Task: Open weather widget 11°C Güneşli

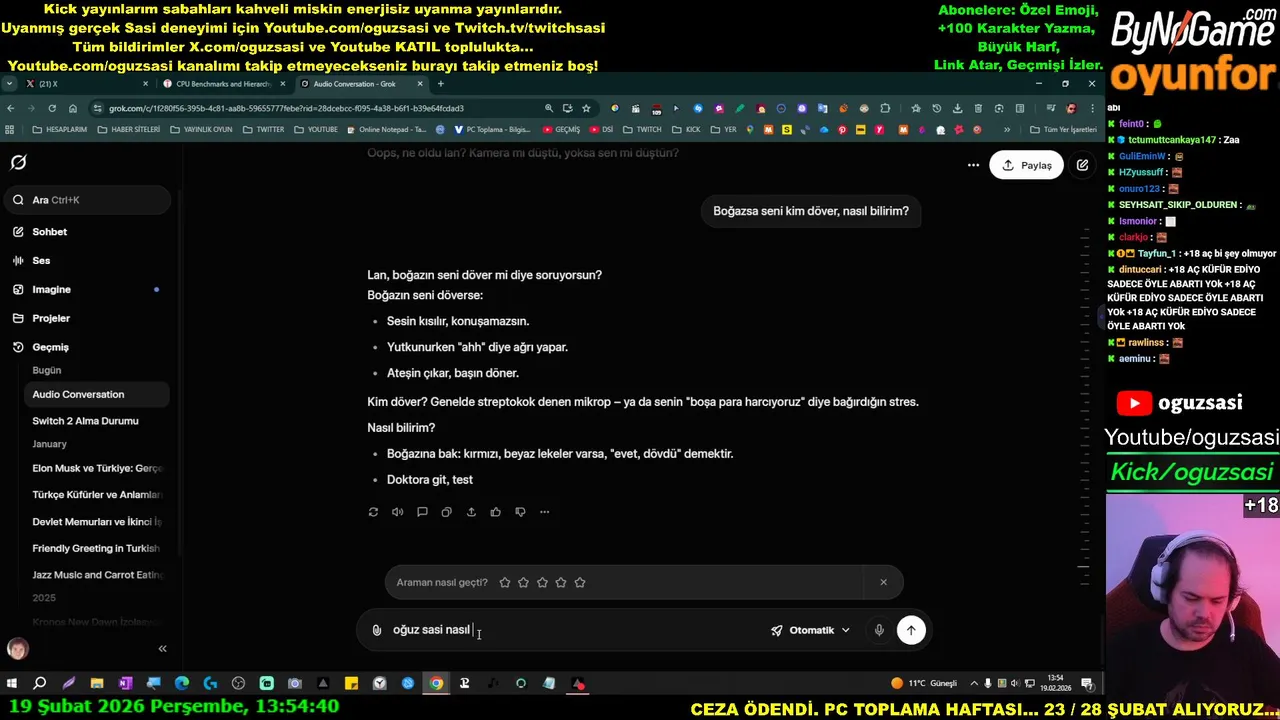Action: (x=923, y=684)
